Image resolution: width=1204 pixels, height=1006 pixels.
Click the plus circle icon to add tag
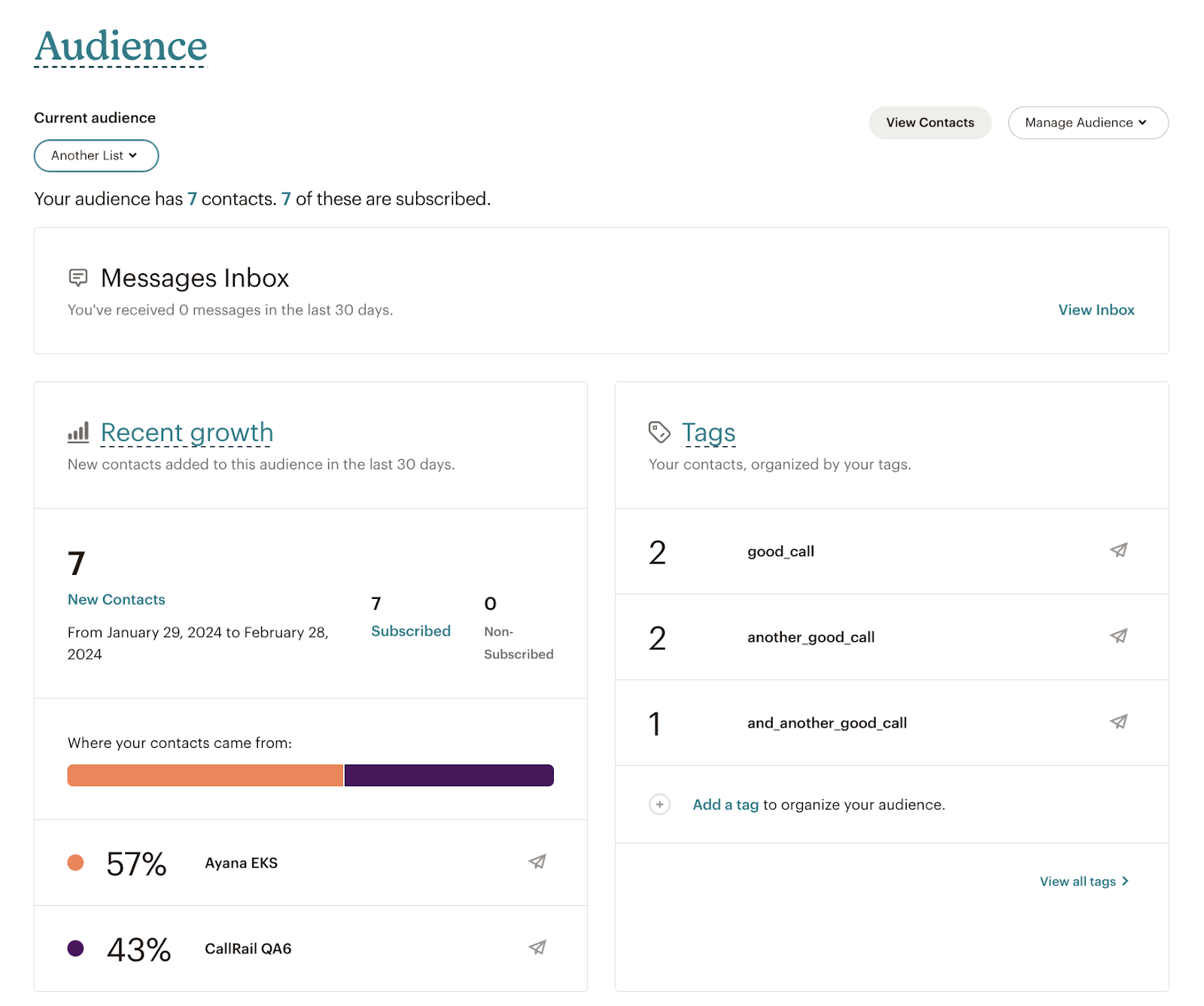659,804
